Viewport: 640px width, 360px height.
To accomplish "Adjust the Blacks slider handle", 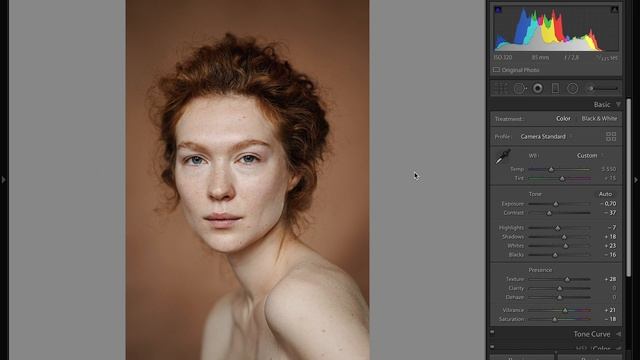I will (555, 255).
